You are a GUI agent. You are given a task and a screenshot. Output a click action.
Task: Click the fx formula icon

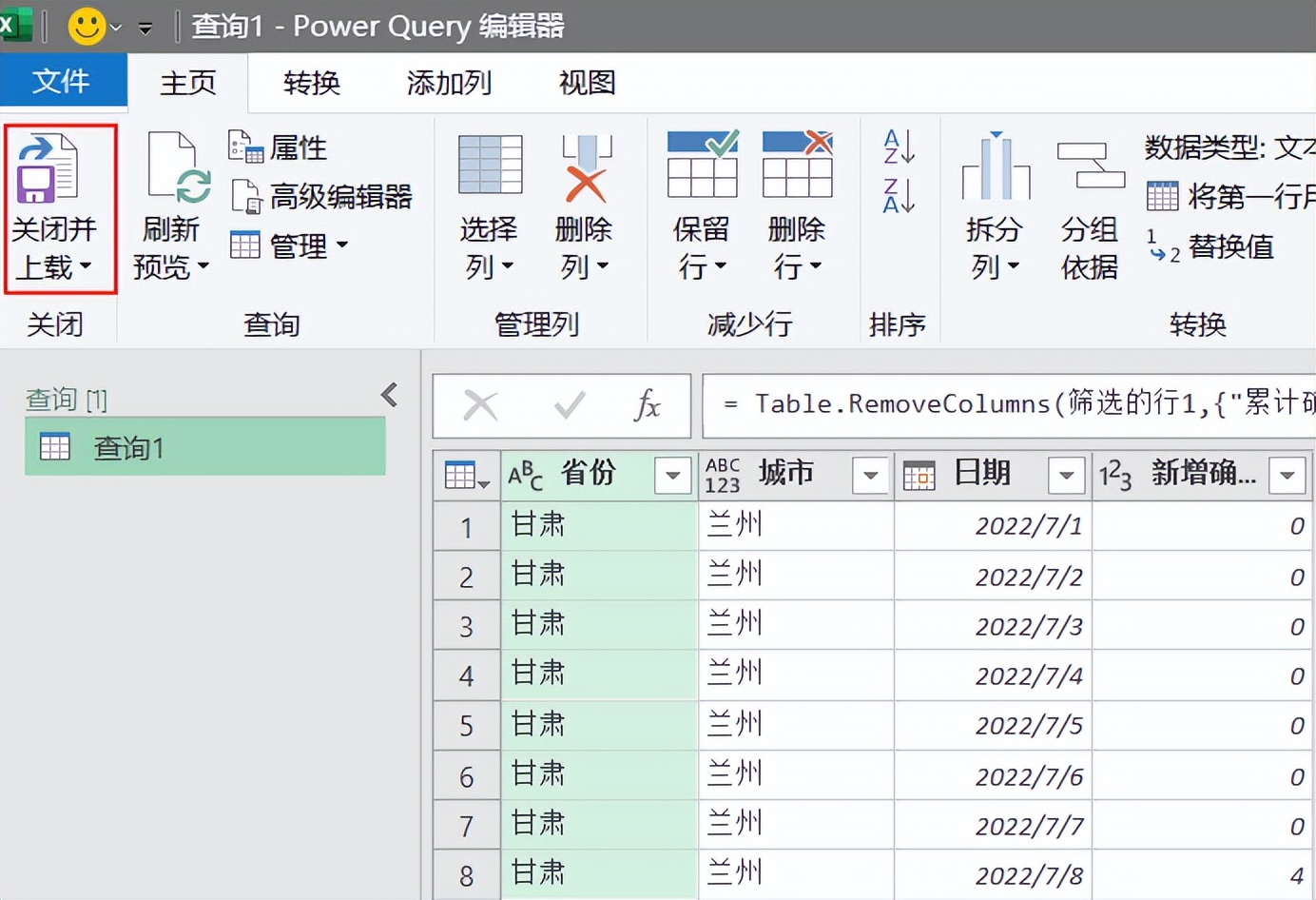click(647, 405)
